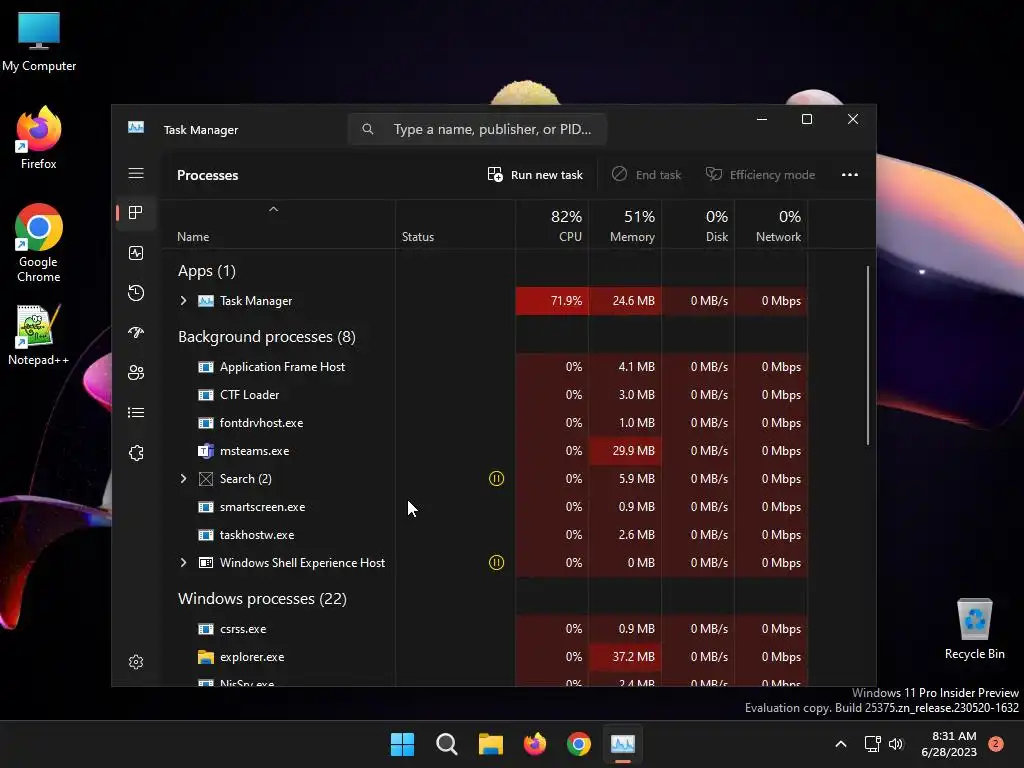The height and width of the screenshot is (768, 1024).
Task: Sort by the Network column header
Action: (771, 225)
